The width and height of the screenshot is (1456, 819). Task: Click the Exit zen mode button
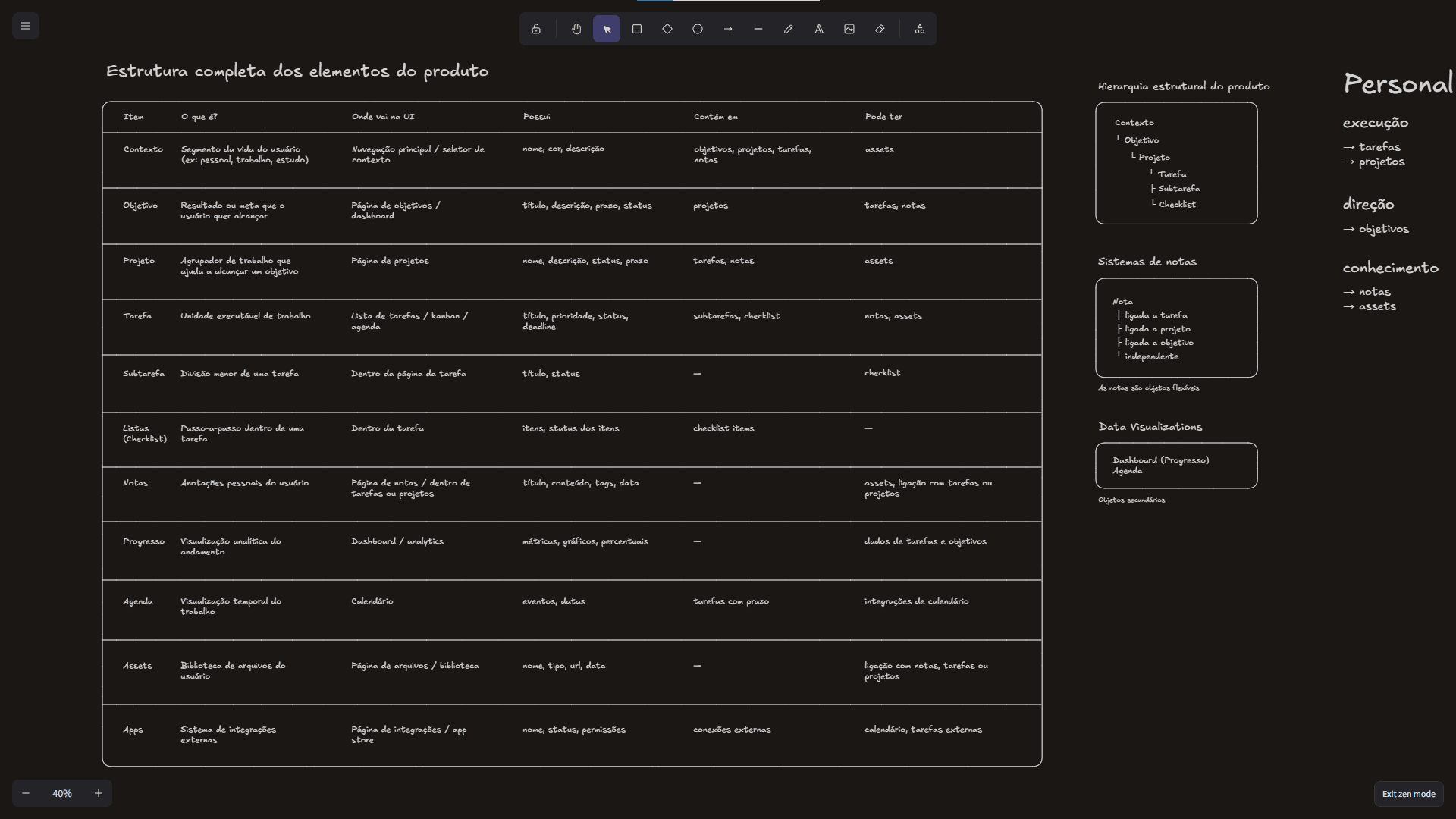pos(1408,794)
